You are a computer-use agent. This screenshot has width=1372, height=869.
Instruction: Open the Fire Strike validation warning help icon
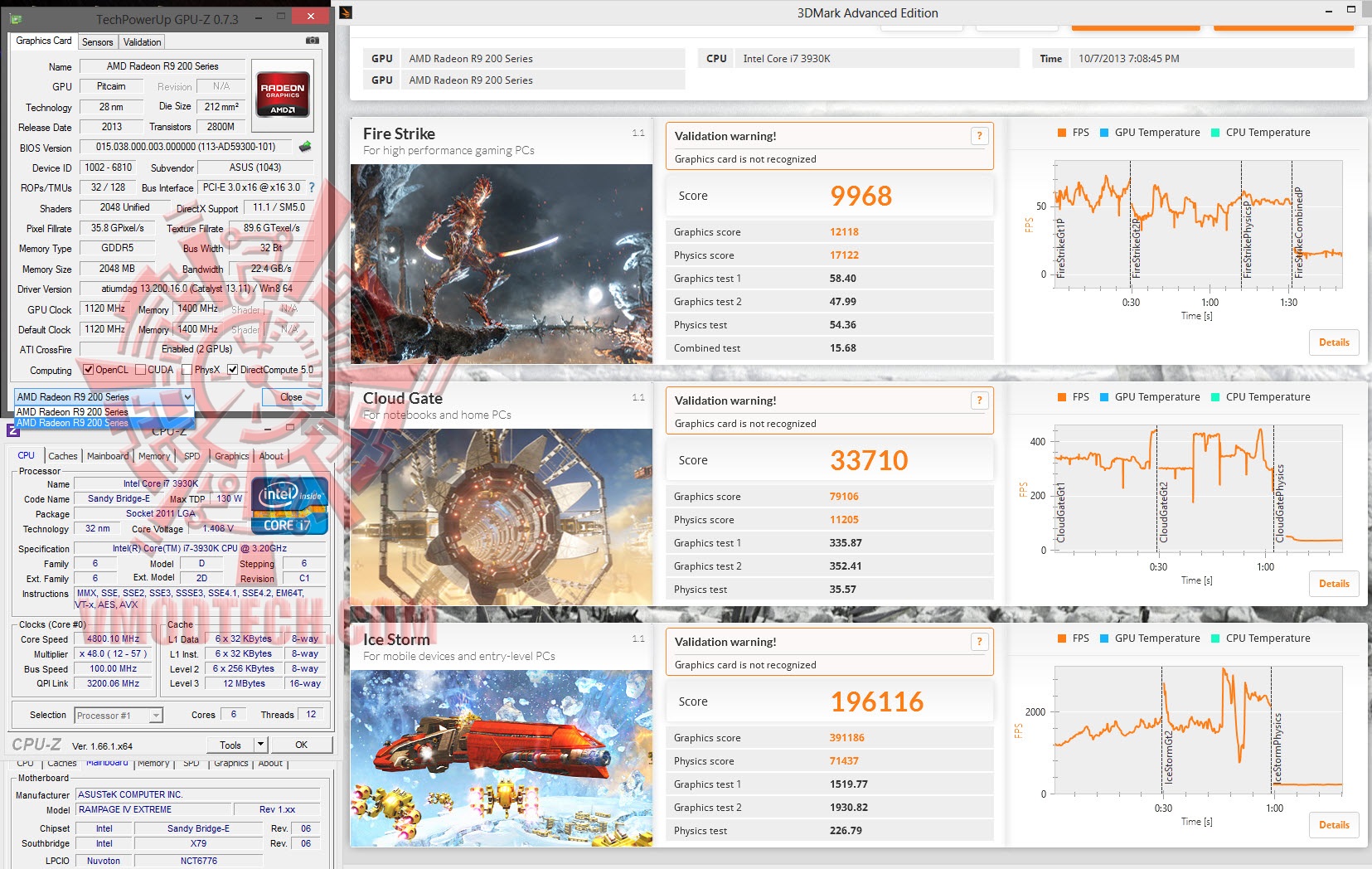pos(979,136)
